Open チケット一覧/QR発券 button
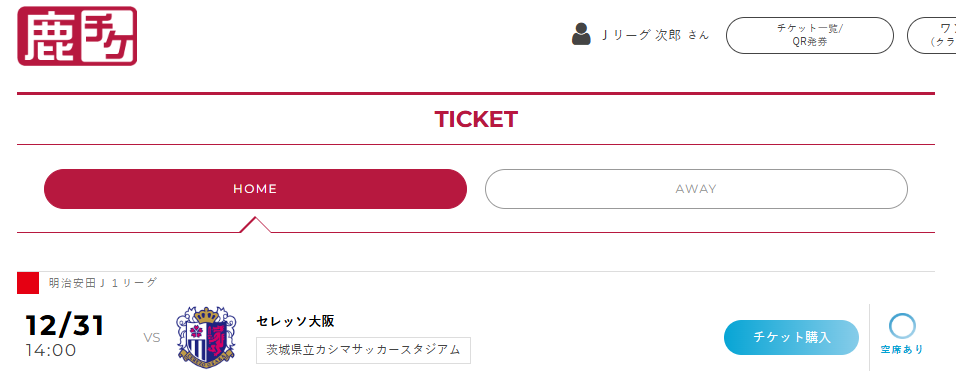The width and height of the screenshot is (956, 380). click(810, 35)
